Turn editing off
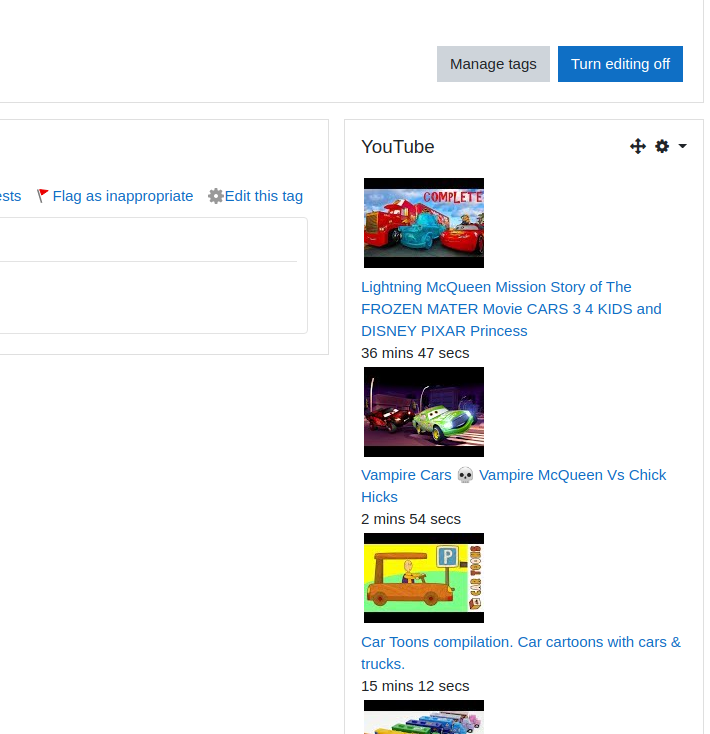710x734 pixels. (620, 64)
